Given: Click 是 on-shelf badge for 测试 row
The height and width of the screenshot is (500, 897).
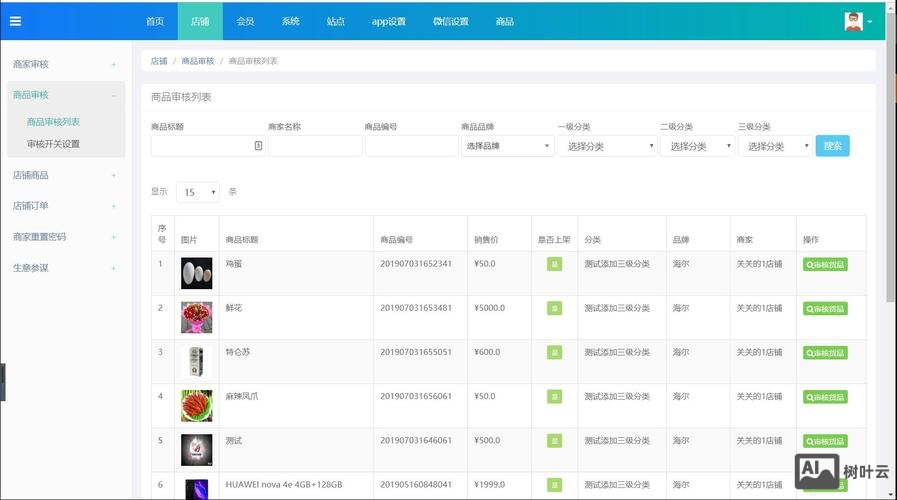Looking at the screenshot, I should 554,441.
